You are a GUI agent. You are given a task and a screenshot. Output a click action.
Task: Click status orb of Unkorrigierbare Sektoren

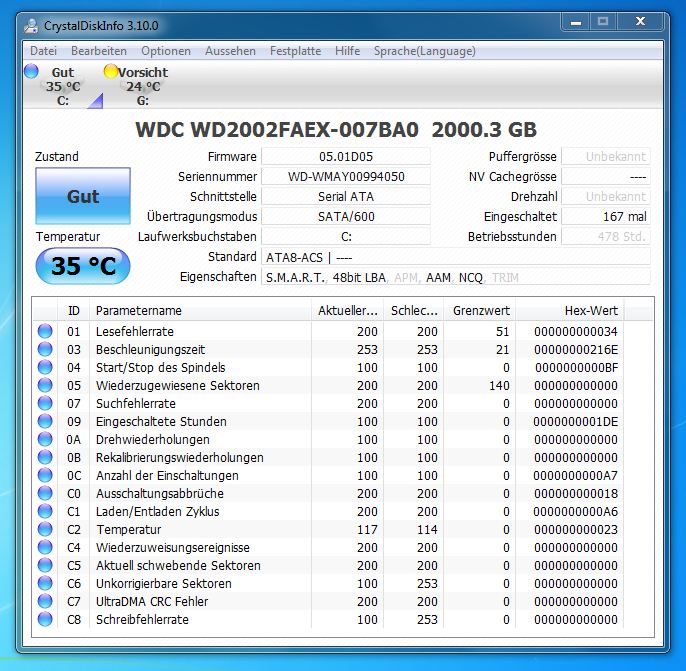pos(45,583)
